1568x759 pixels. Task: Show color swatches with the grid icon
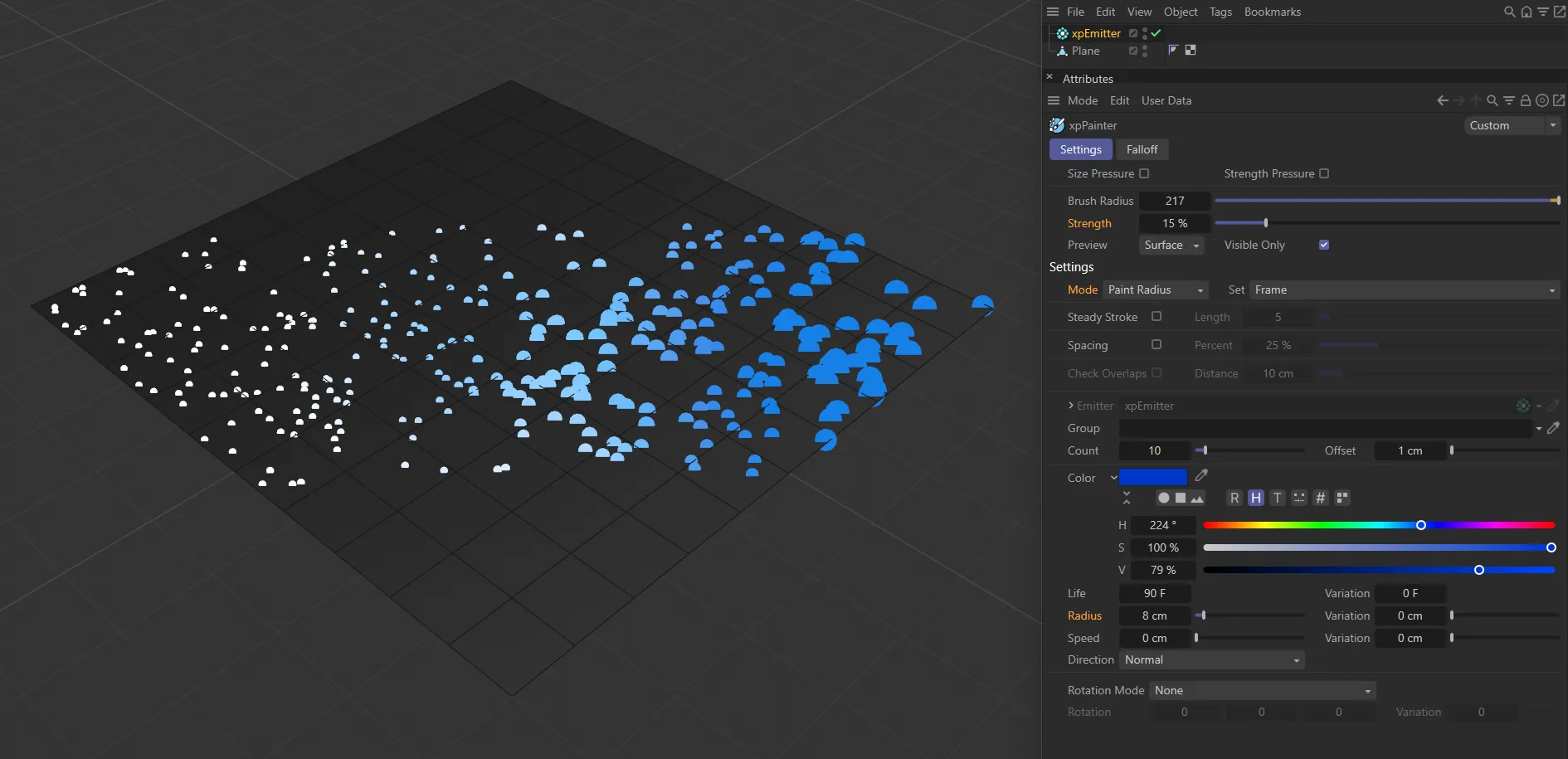(1342, 498)
